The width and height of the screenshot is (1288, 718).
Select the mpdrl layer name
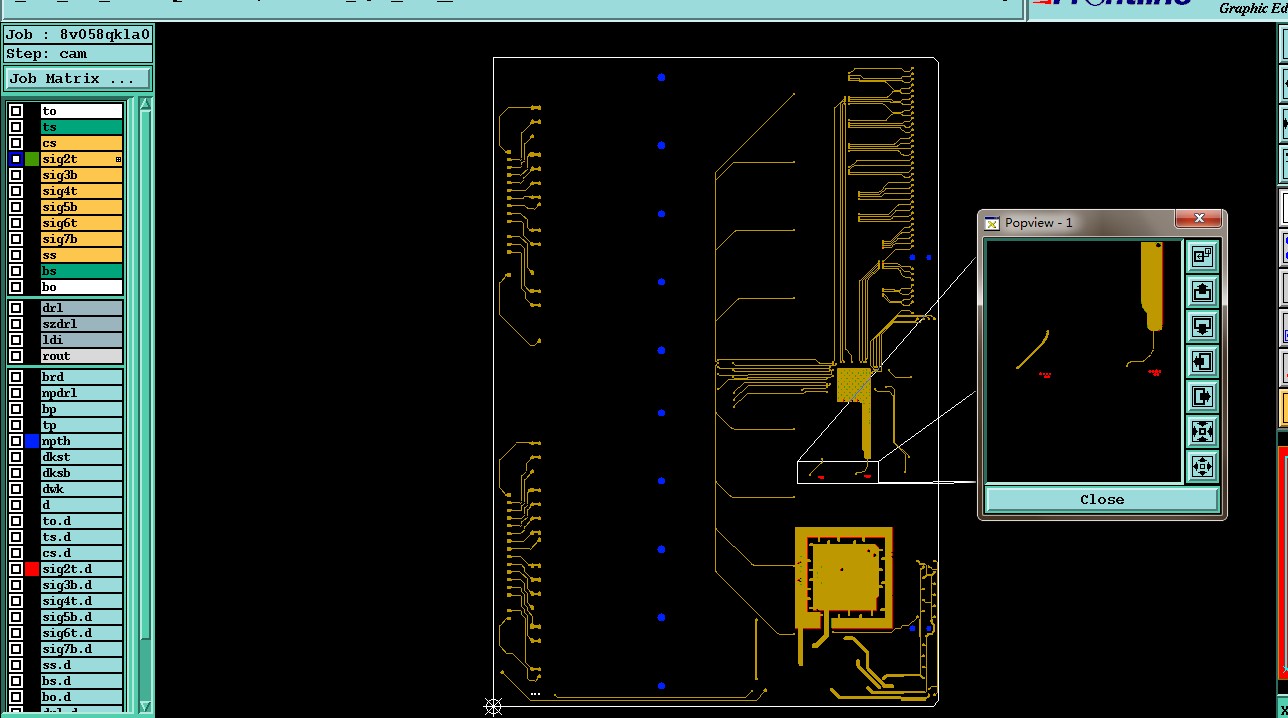tap(82, 393)
